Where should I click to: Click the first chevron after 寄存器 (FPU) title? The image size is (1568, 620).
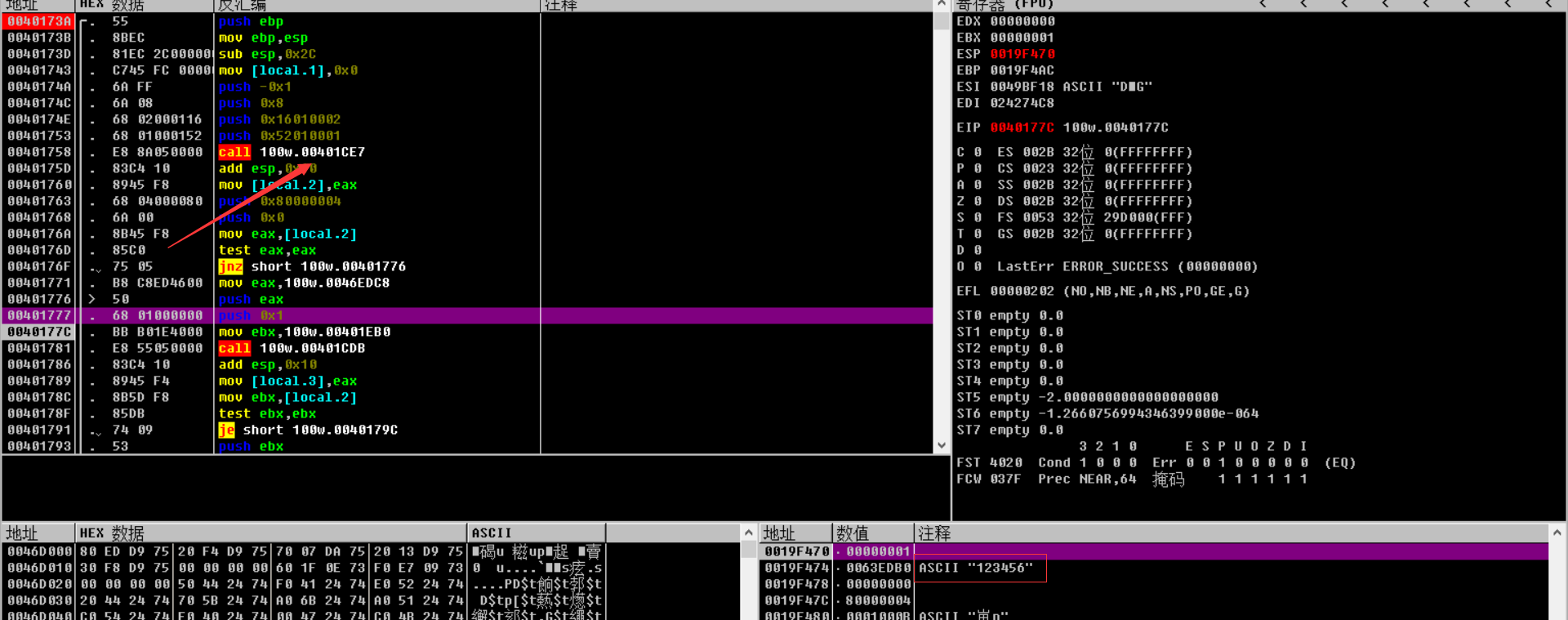pos(1263,4)
